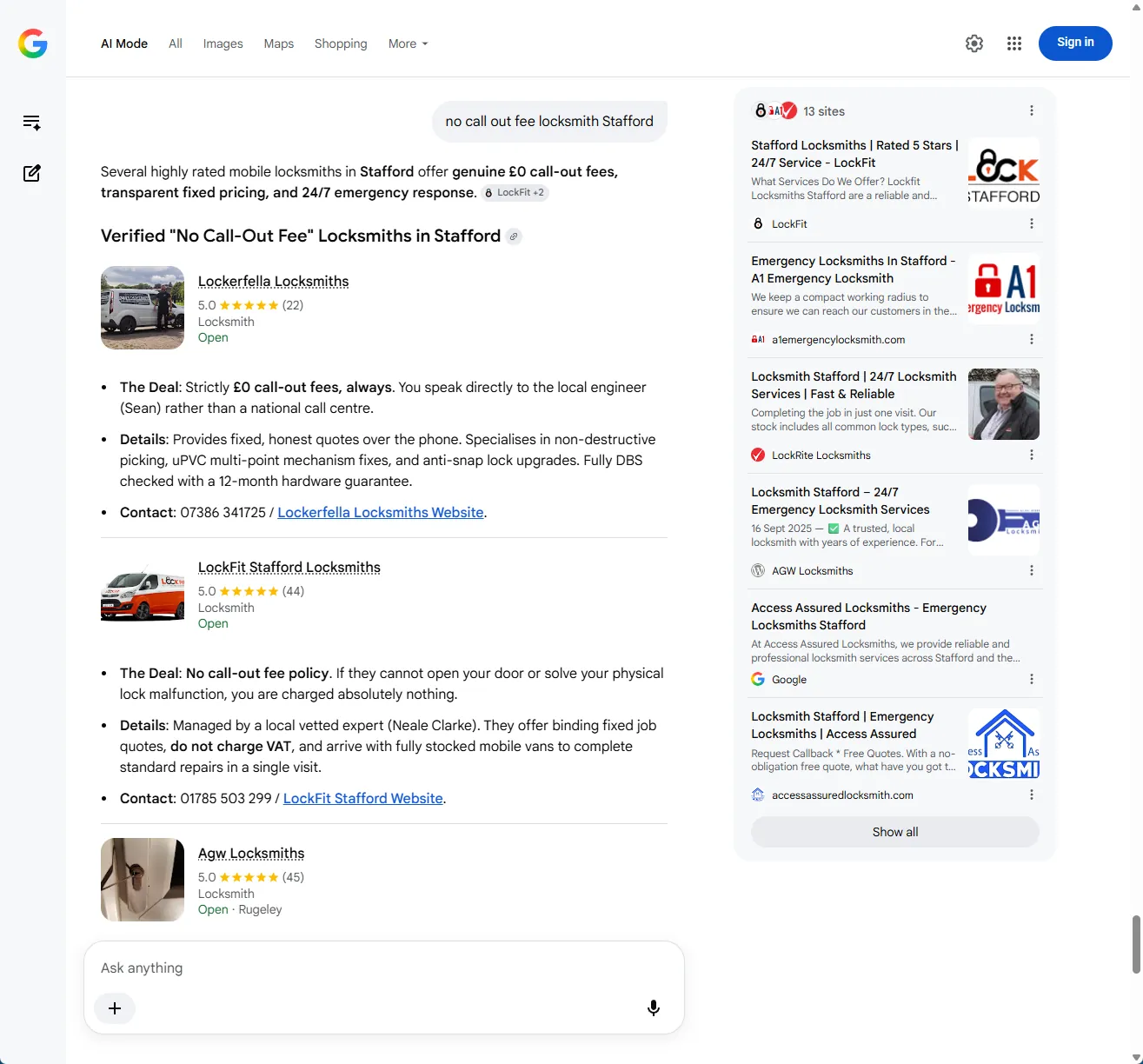1143x1064 pixels.
Task: Click the stacked site favicons beside 13 sites
Action: [774, 110]
